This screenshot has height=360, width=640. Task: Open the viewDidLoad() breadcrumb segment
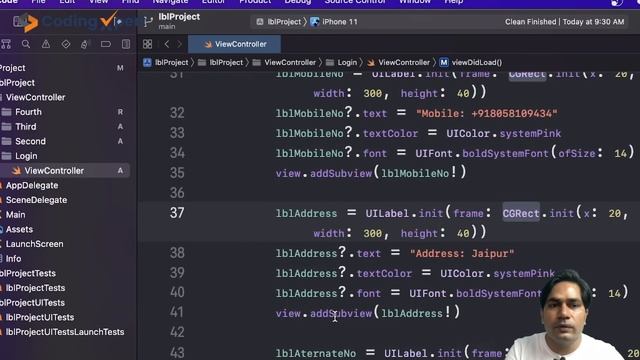tap(471, 62)
